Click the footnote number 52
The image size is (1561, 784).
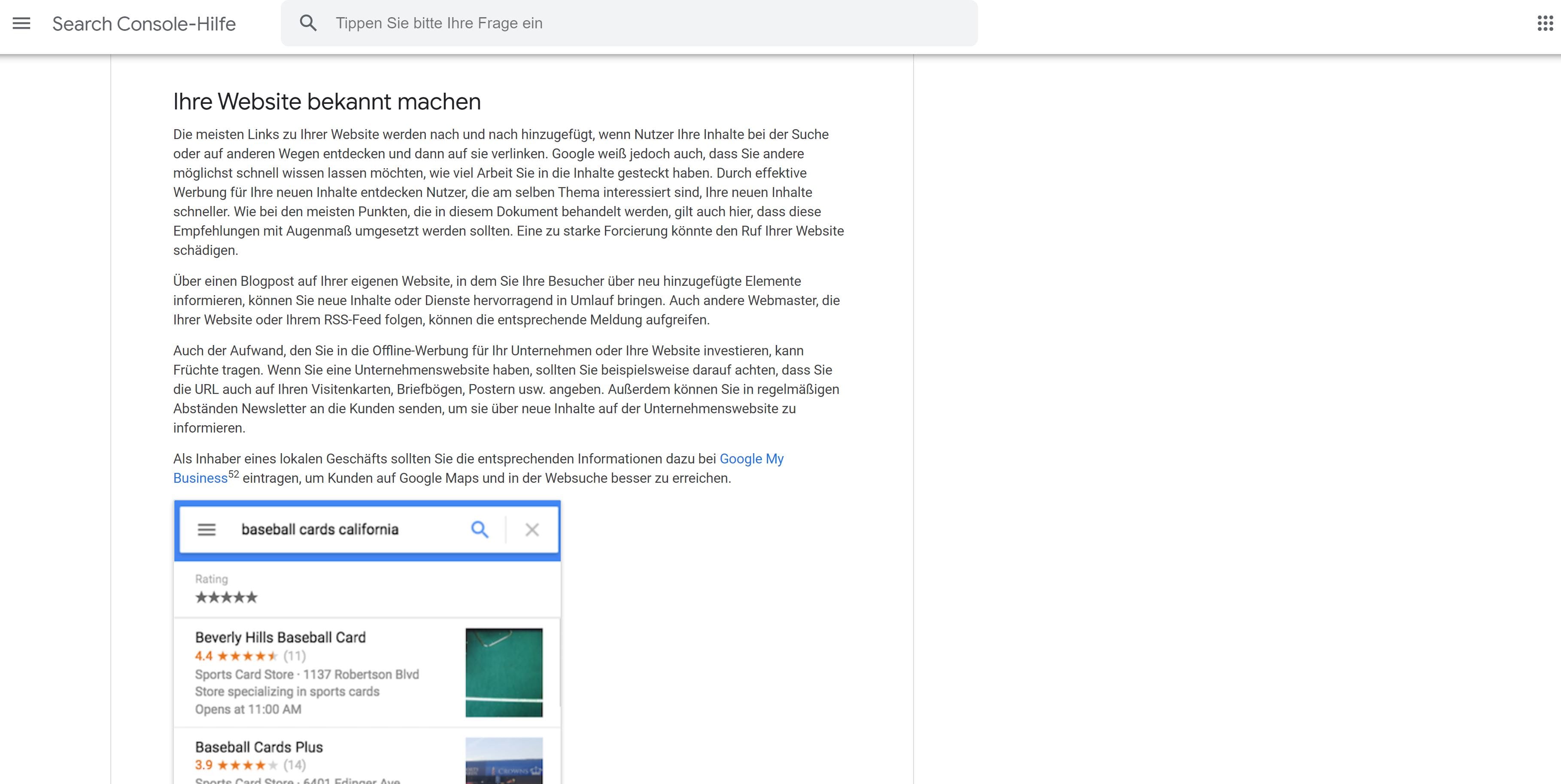click(x=234, y=475)
